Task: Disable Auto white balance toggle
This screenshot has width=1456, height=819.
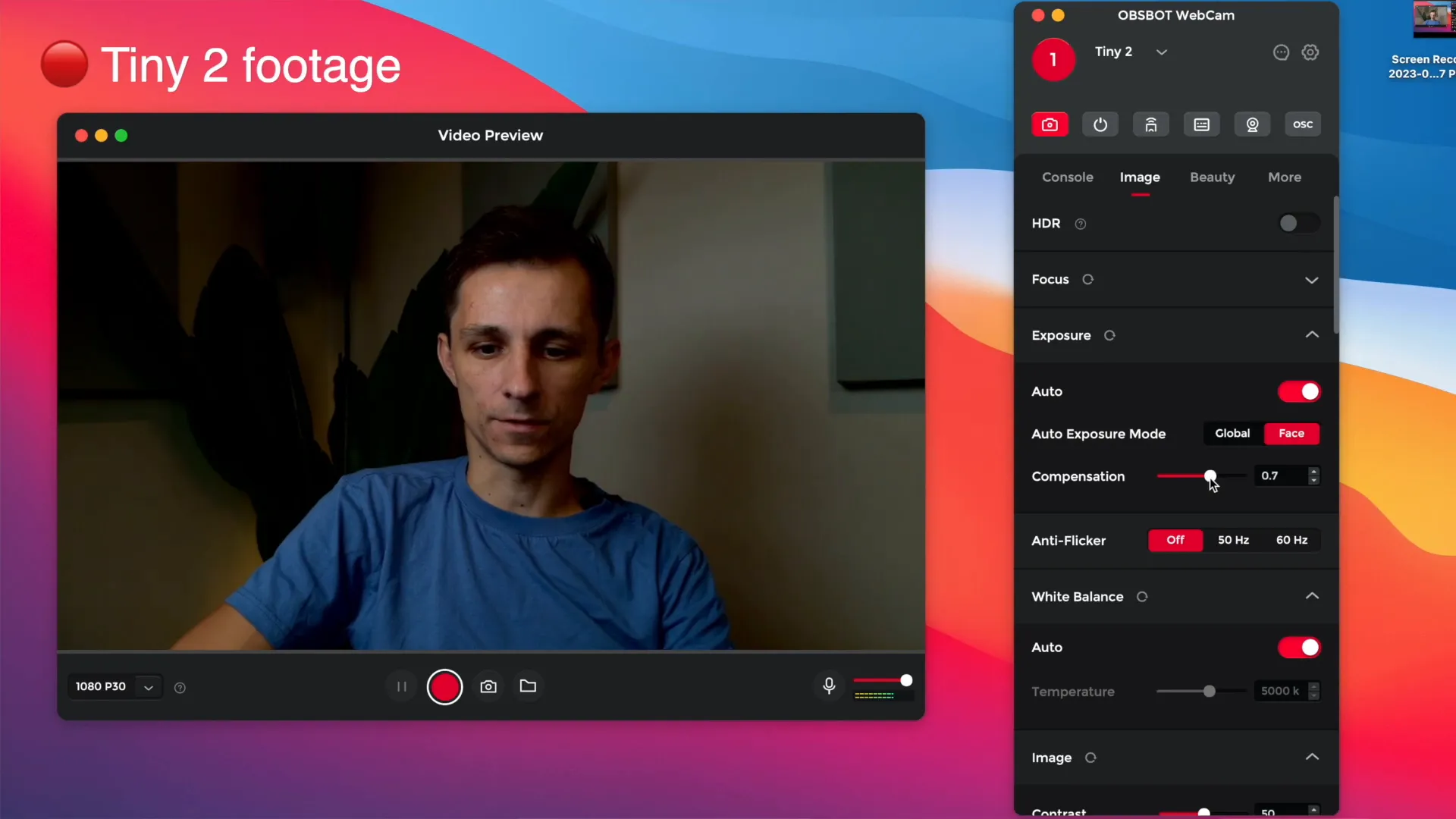Action: [x=1299, y=648]
